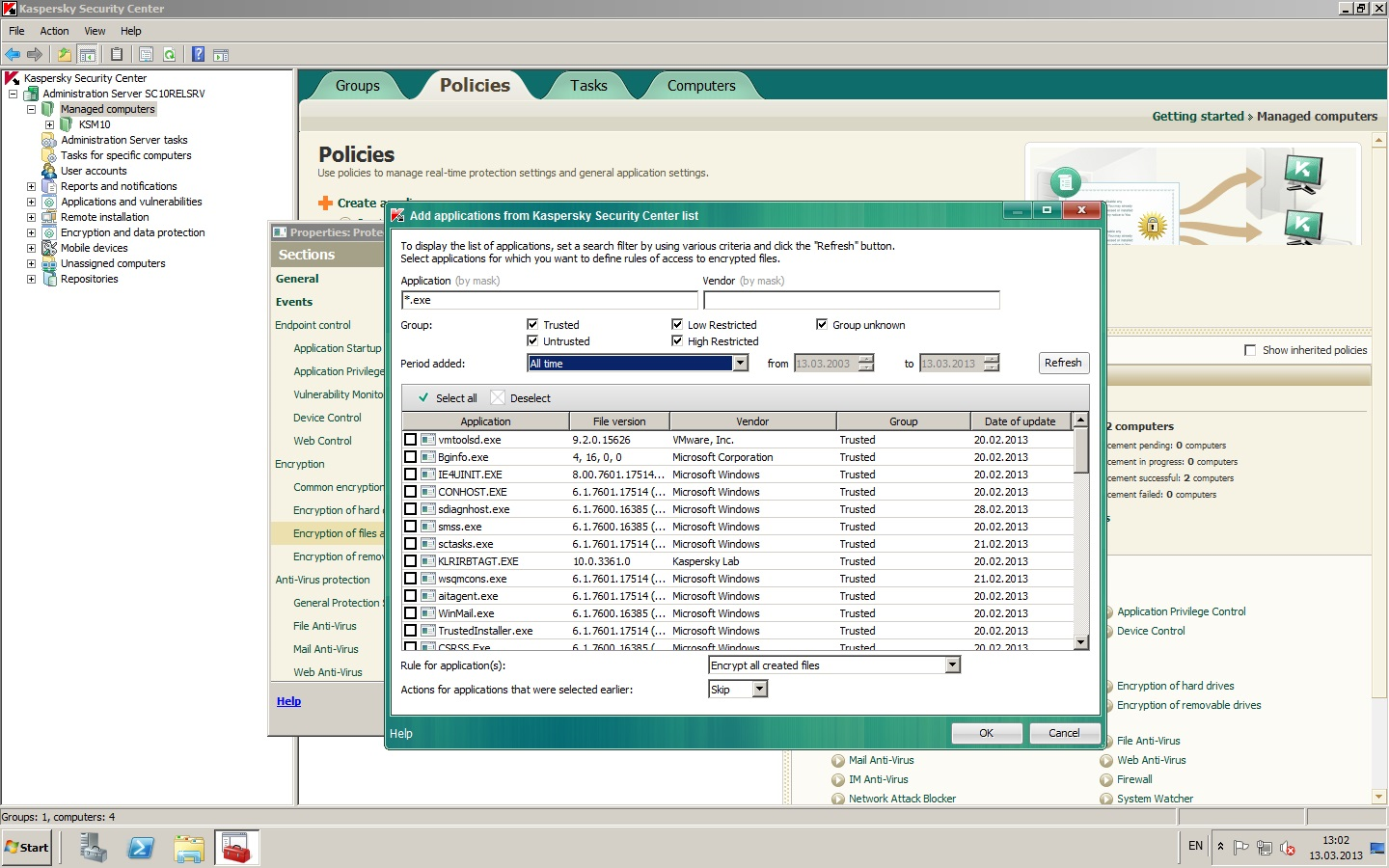
Task: Click the Deselect icon above the list
Action: (498, 397)
